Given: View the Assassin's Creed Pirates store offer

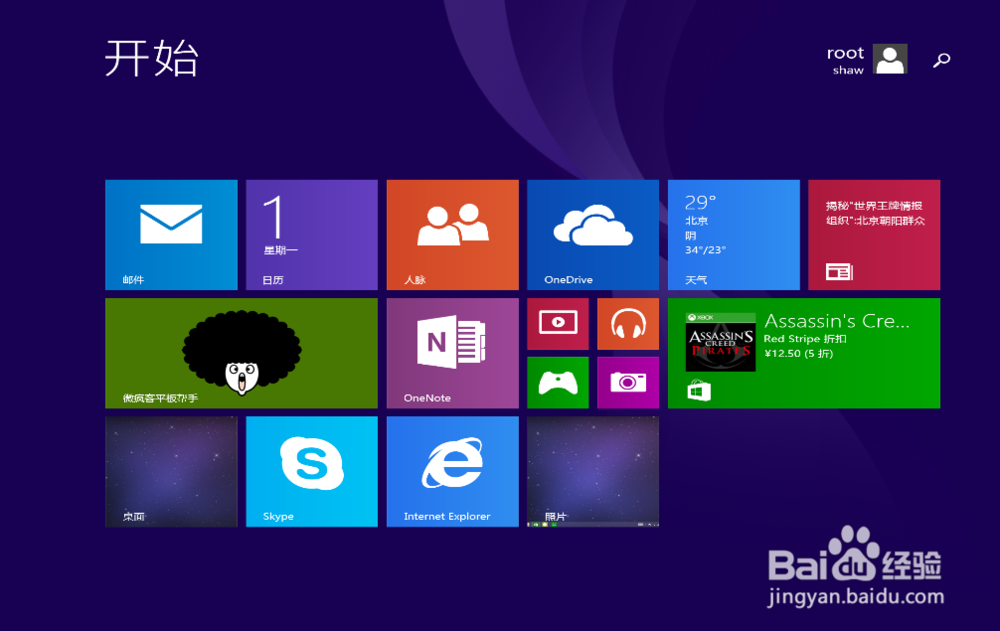Looking at the screenshot, I should 804,352.
